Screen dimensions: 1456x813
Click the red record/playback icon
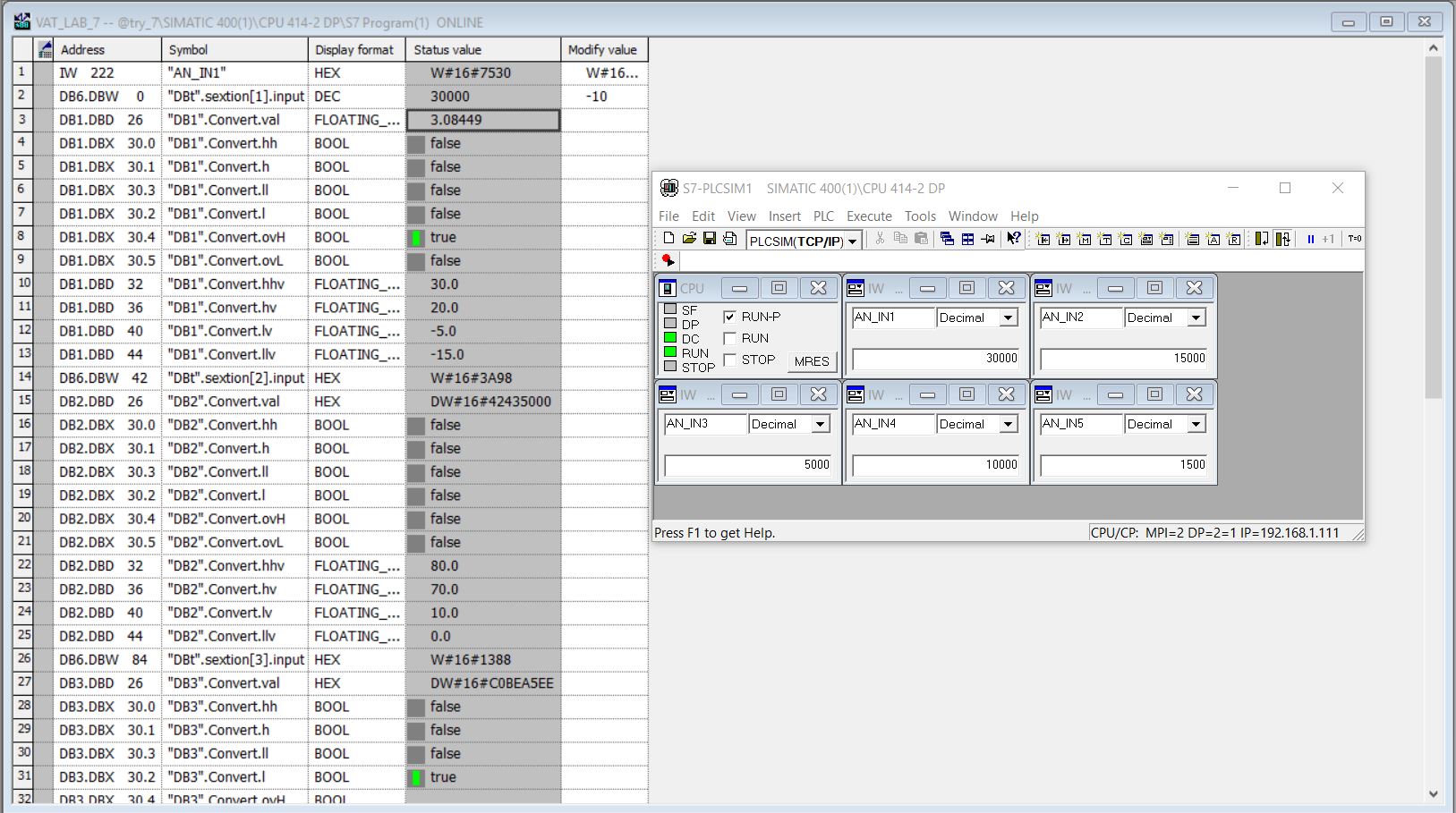click(668, 260)
